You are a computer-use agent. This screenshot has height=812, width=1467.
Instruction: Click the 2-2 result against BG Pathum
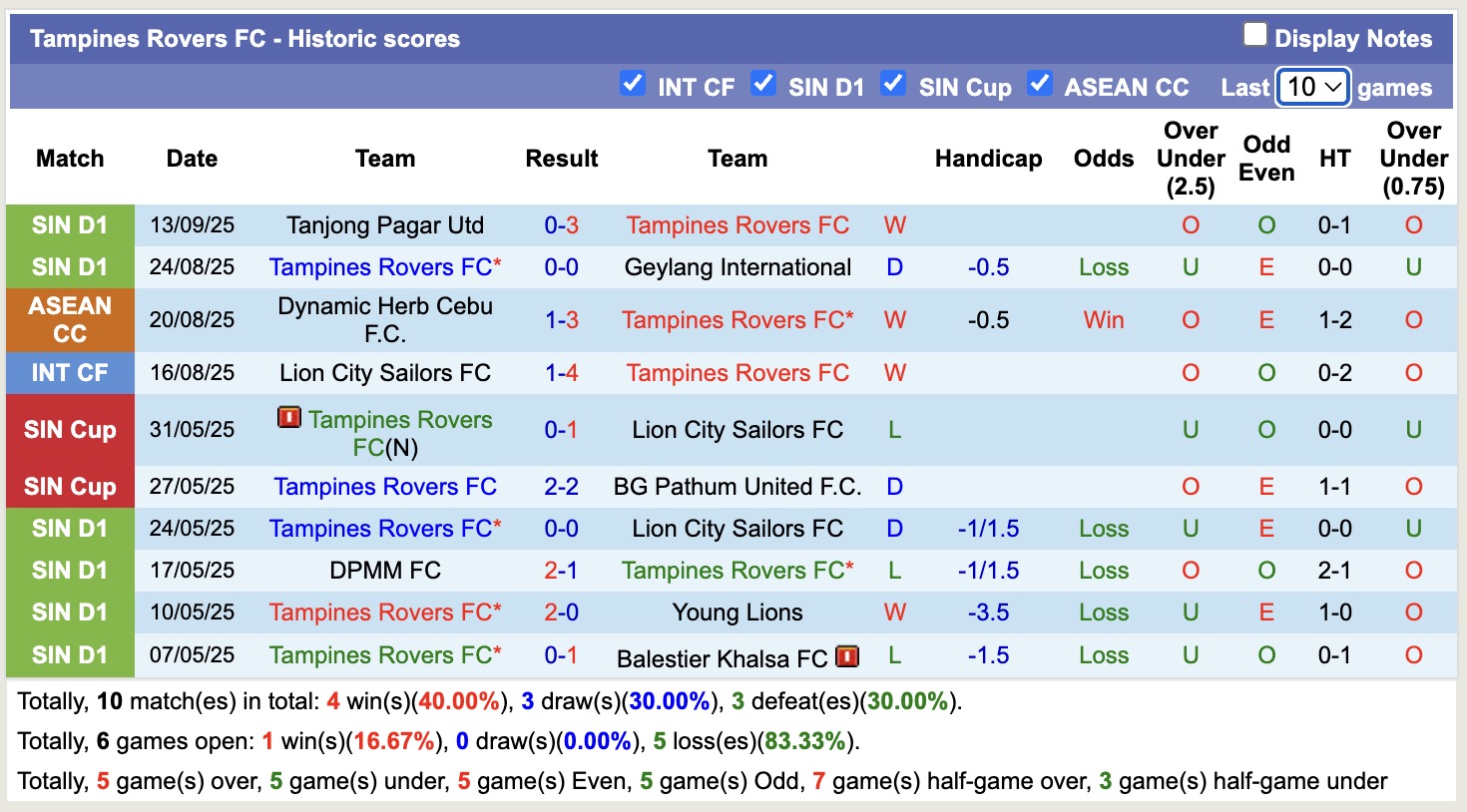[x=562, y=487]
